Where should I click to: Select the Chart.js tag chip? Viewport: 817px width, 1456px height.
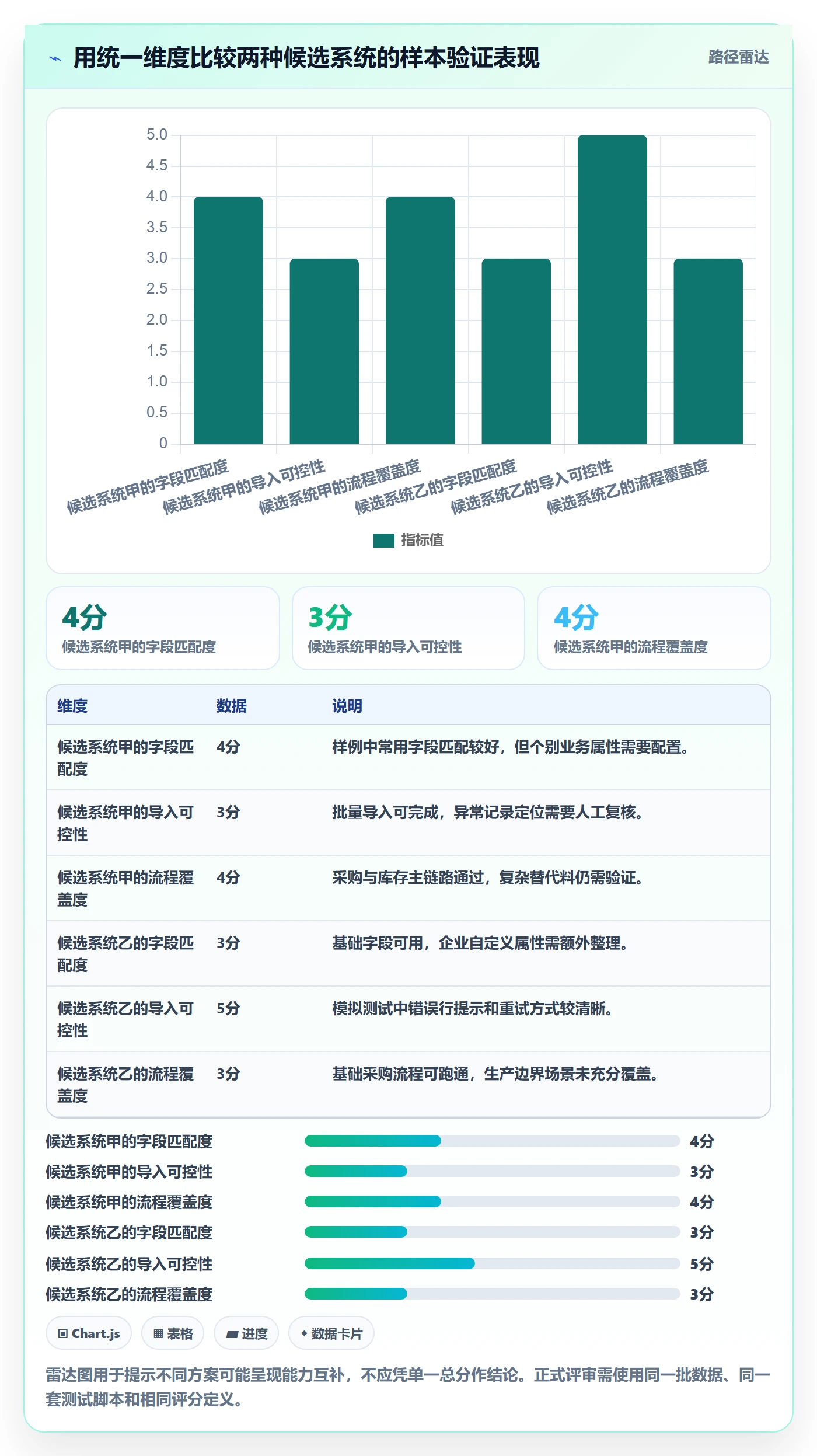[x=89, y=1333]
